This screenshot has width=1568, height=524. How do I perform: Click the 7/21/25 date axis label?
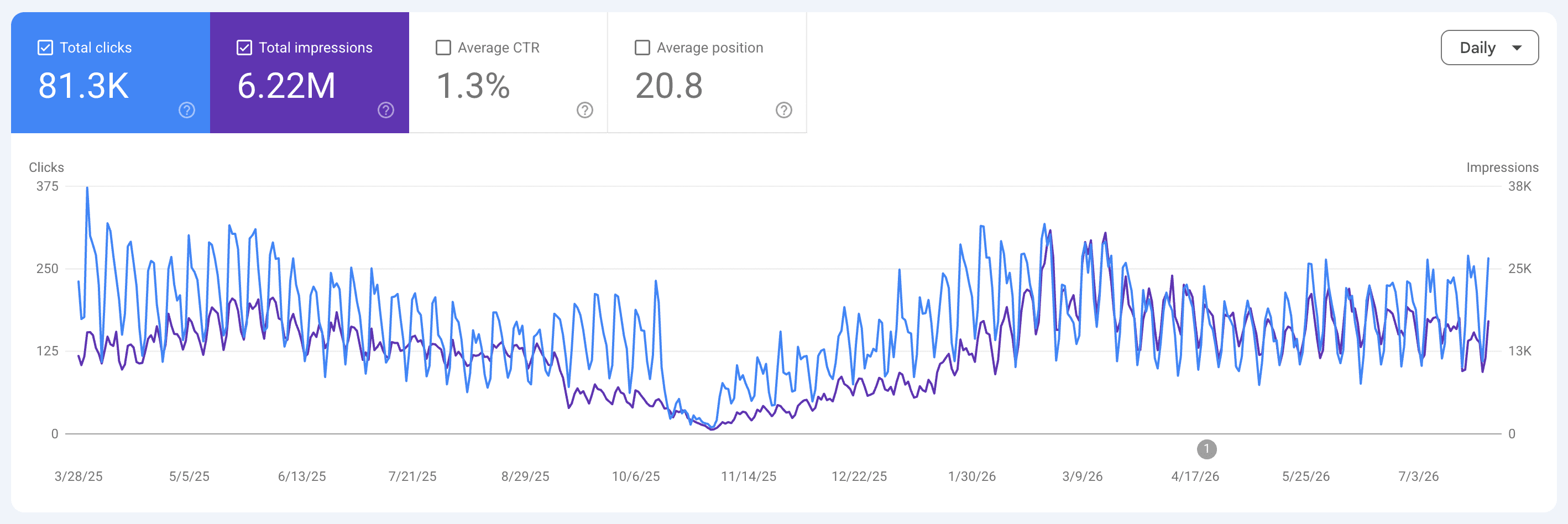coord(412,476)
